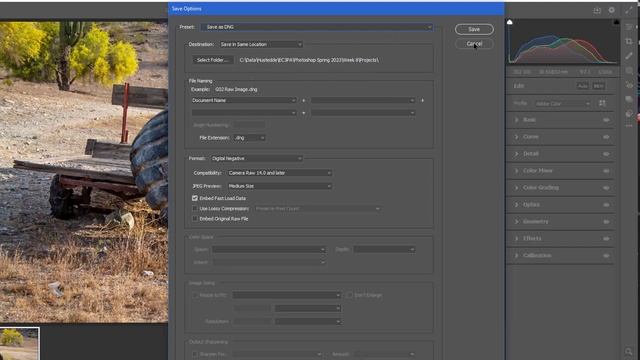
Task: Select the Crop and Rotate tool
Action: [629, 41]
